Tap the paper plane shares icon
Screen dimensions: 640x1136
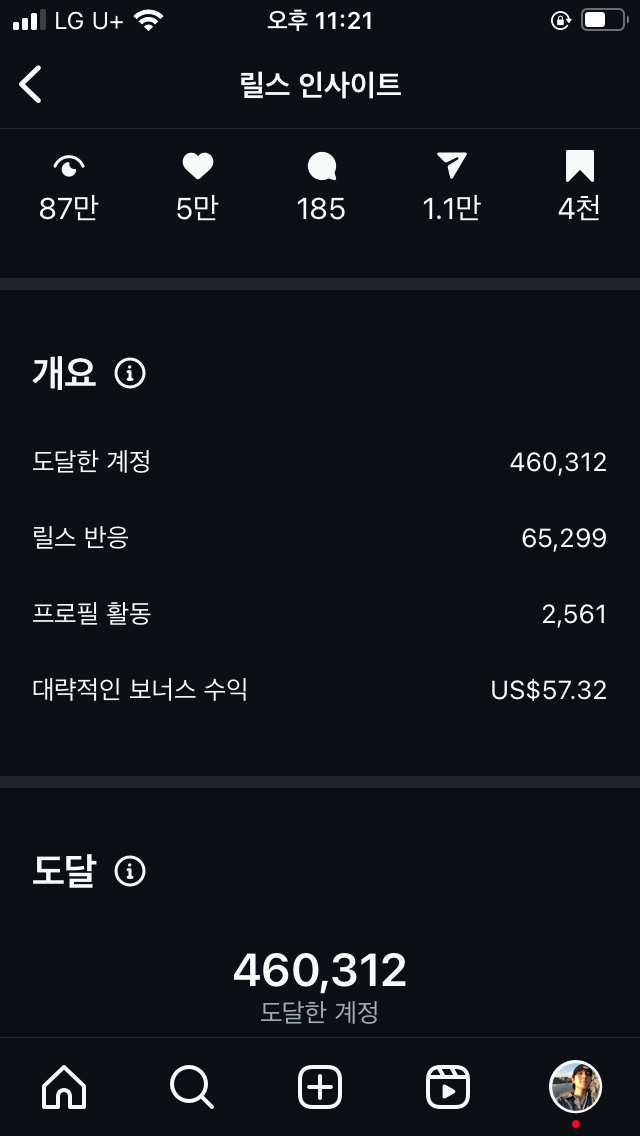click(452, 166)
